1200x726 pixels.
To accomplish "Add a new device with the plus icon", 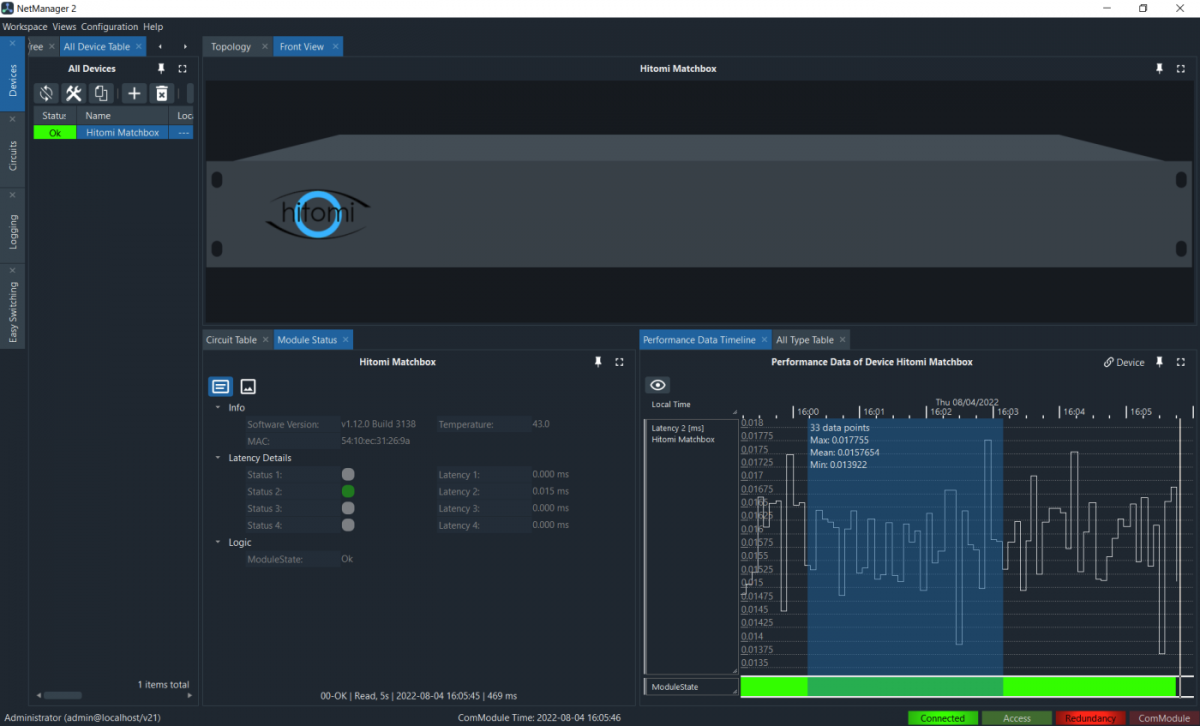I will click(x=133, y=92).
